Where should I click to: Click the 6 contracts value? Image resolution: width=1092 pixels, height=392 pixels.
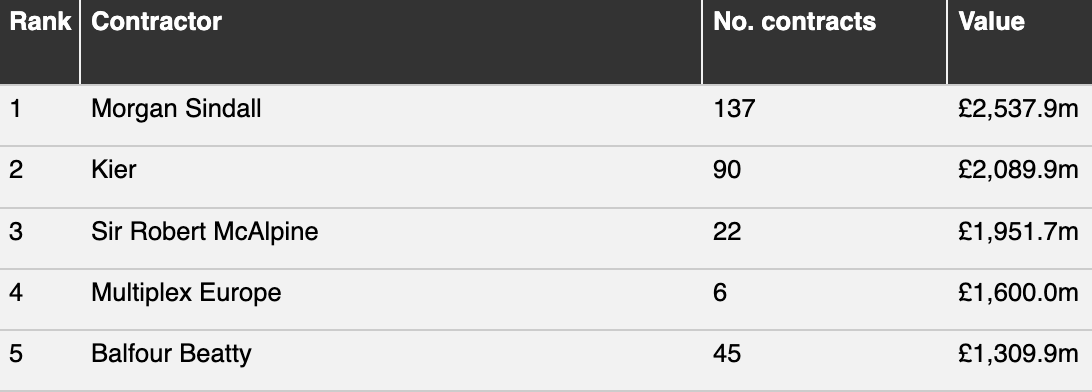coord(720,292)
